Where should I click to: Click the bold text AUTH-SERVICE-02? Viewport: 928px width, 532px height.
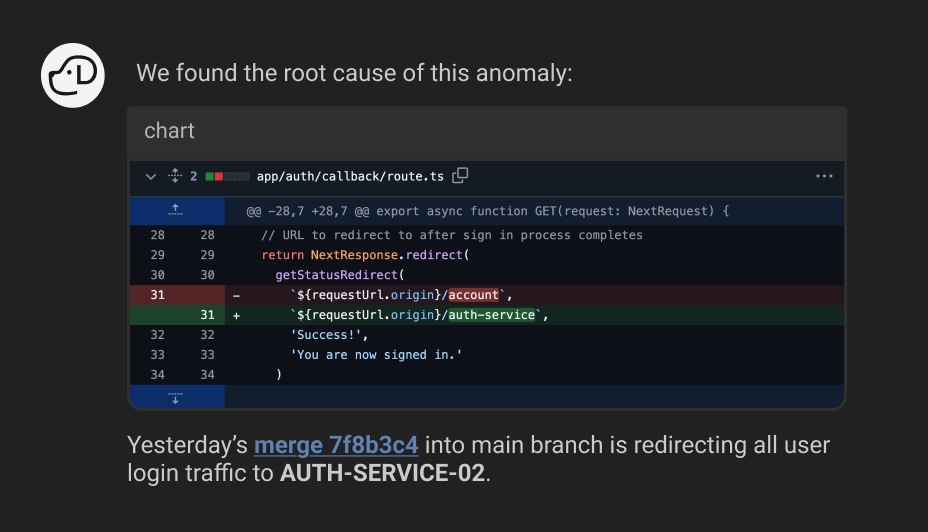coord(382,473)
